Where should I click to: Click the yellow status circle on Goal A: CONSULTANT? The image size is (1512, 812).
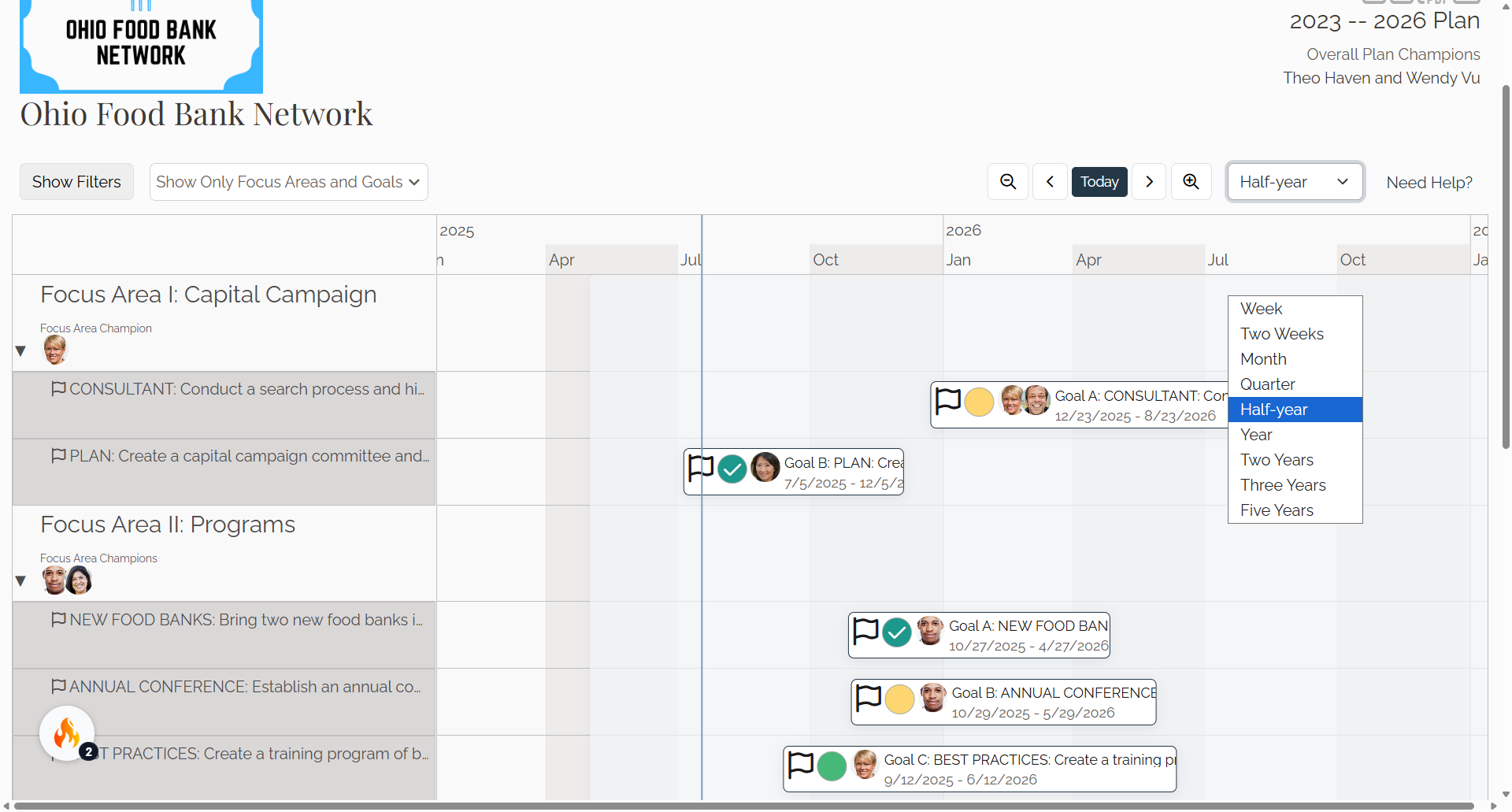click(x=979, y=402)
